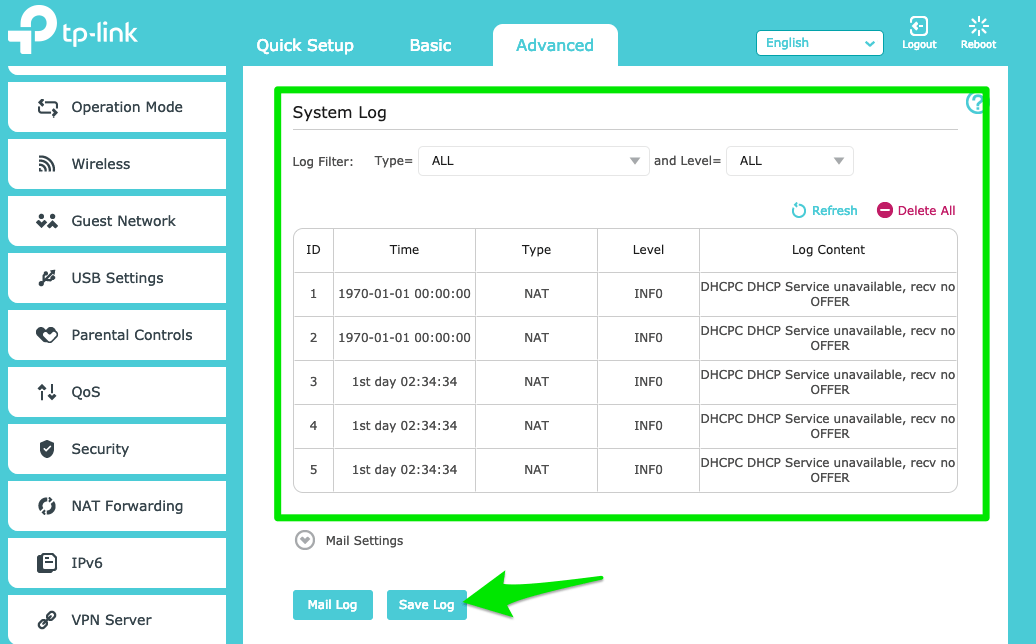The image size is (1036, 644).
Task: Click the Reboot icon
Action: click(x=979, y=26)
